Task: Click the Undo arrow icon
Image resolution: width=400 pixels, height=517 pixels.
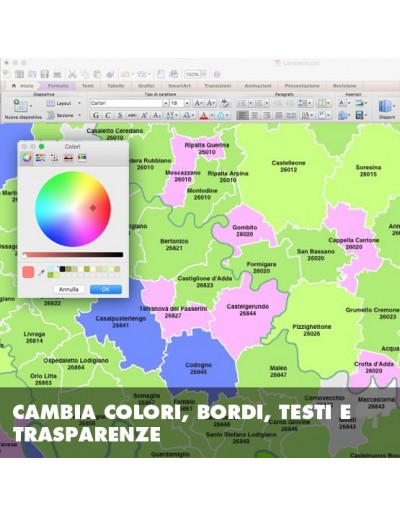Action: [125, 74]
